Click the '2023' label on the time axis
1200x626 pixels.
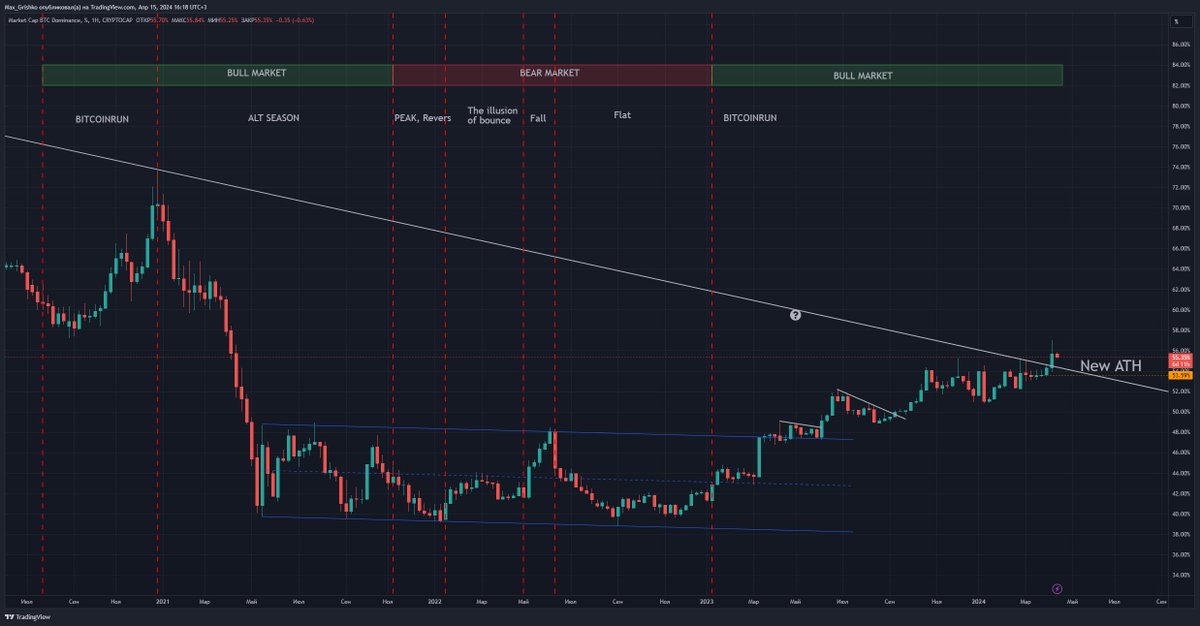pos(707,602)
